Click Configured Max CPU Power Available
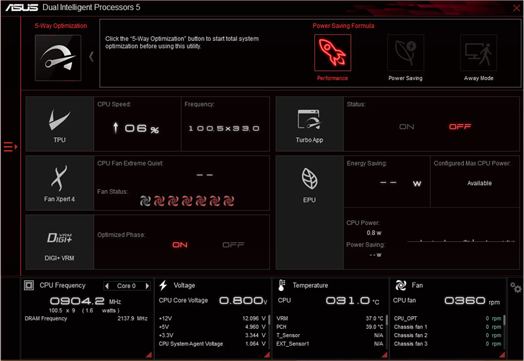The width and height of the screenshot is (524, 361). click(480, 183)
